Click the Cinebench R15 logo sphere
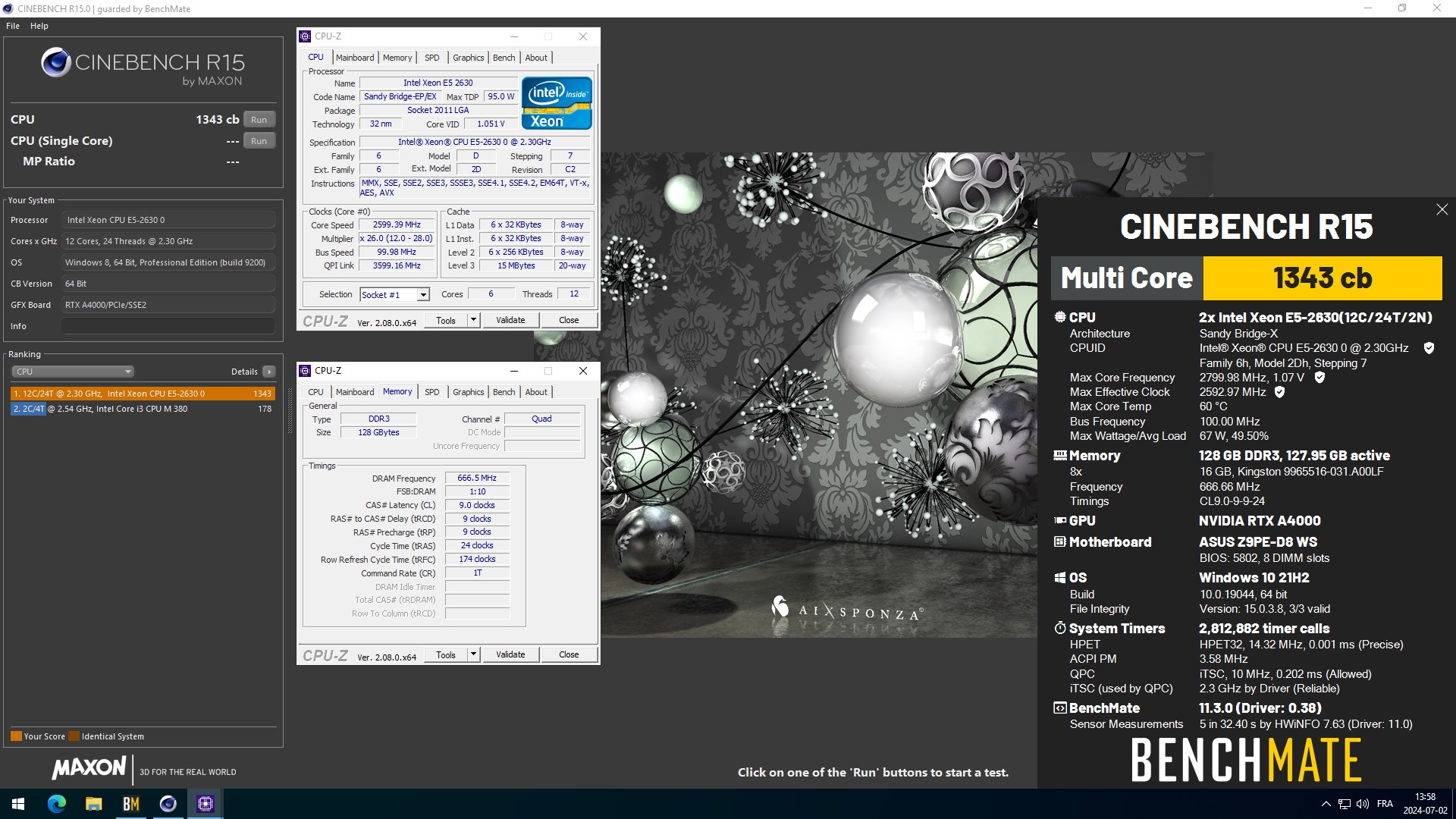Screen dimensions: 1456x819 56,62
